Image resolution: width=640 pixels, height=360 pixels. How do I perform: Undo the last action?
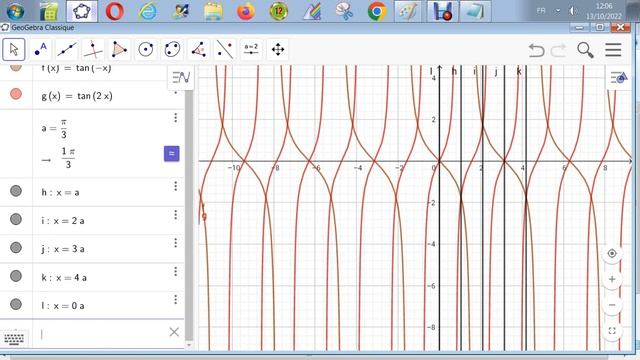536,50
